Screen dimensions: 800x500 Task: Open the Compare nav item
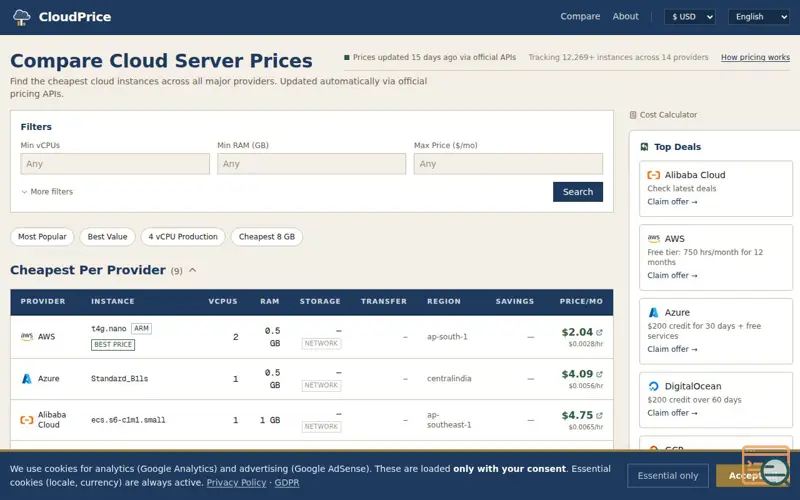(x=580, y=16)
